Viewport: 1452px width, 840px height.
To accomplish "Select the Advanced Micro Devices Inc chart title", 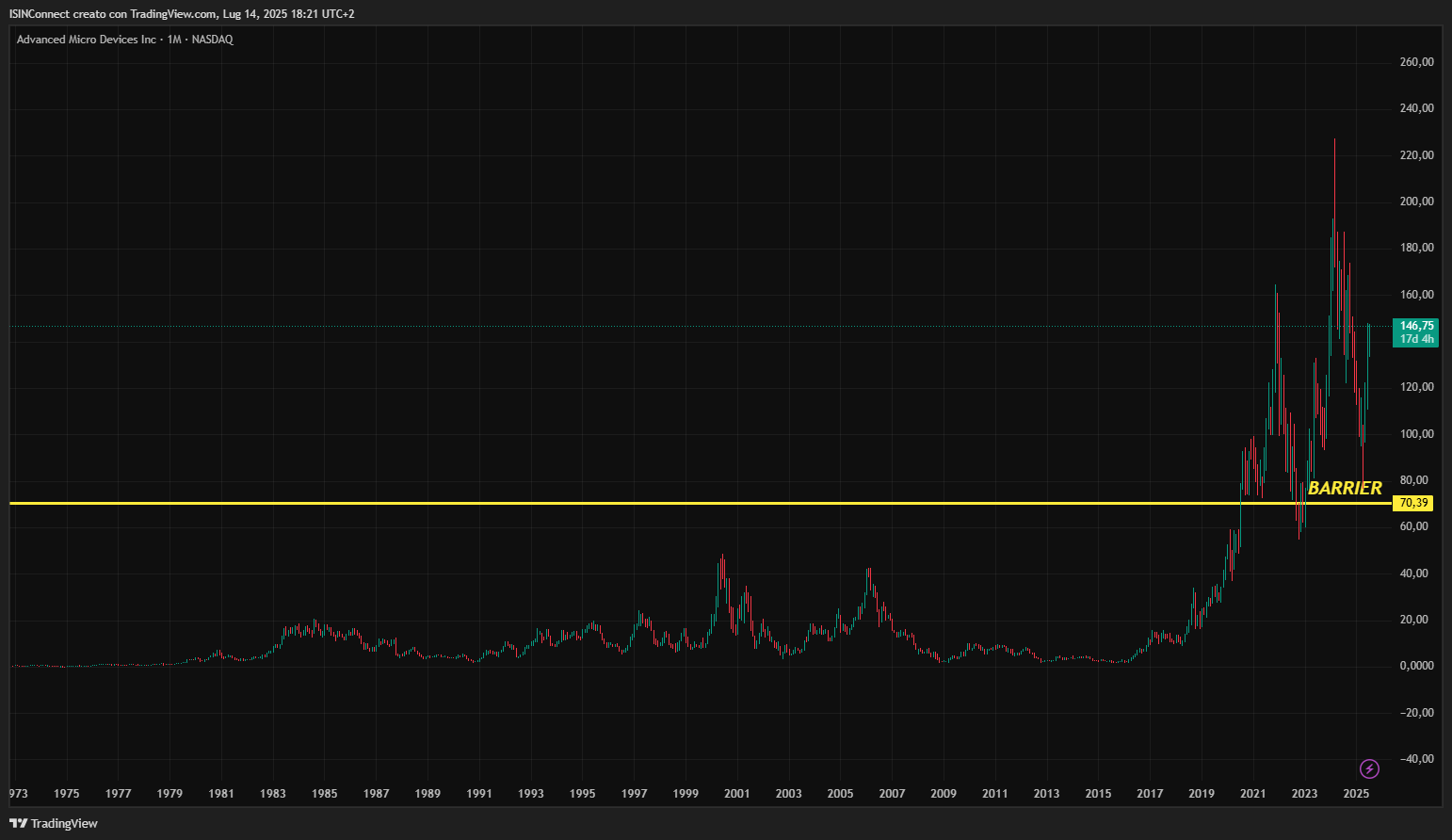I will (x=87, y=40).
